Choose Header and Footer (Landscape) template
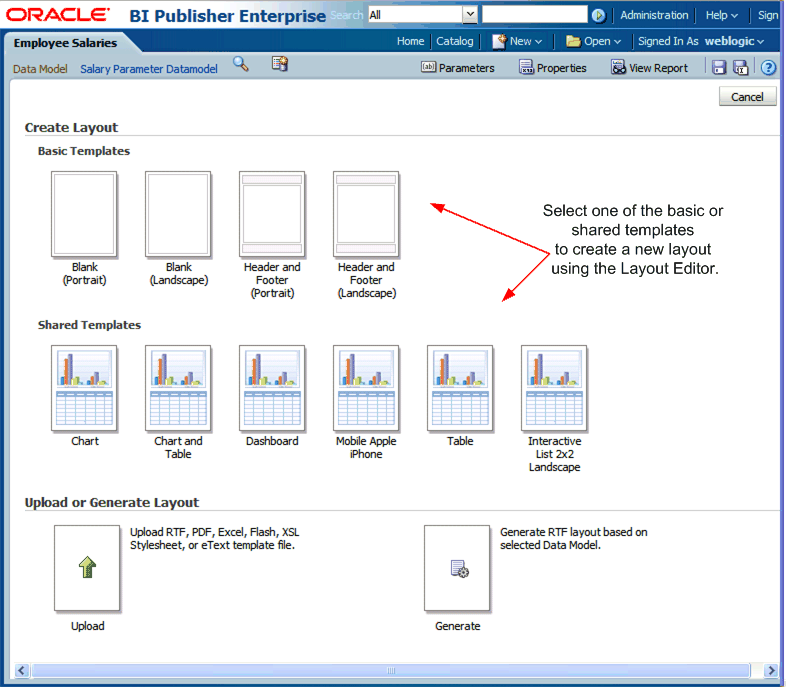Image resolution: width=786 pixels, height=687 pixels. 366,214
